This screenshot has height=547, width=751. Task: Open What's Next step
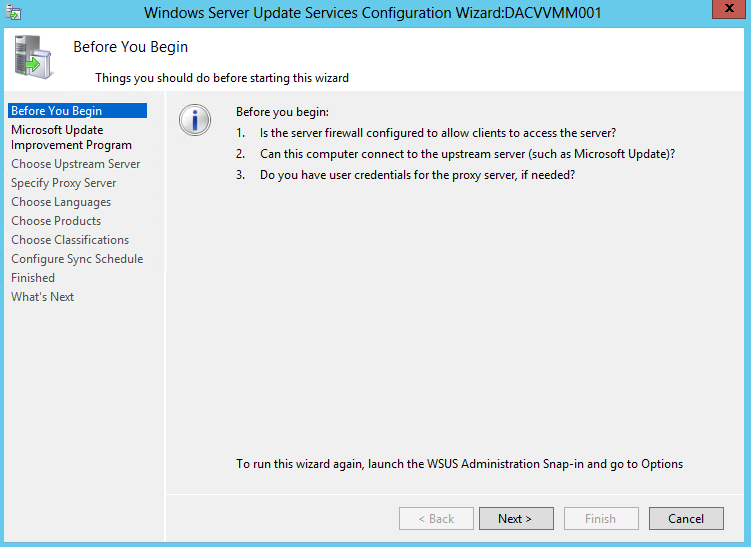click(43, 297)
